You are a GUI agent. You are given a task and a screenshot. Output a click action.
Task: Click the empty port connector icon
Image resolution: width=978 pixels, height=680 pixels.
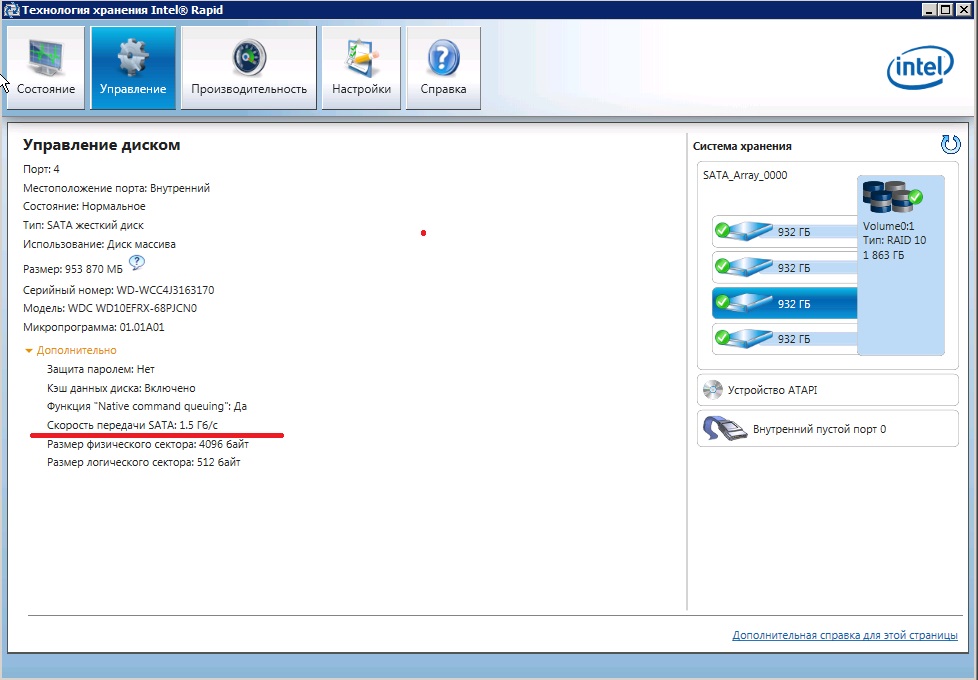[x=724, y=429]
